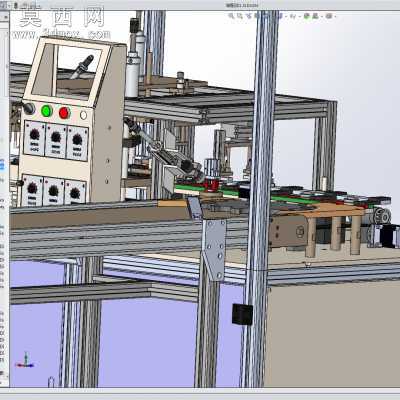The image size is (400, 400).
Task: Click the Zoom to Fit view icon
Action: [230, 16]
